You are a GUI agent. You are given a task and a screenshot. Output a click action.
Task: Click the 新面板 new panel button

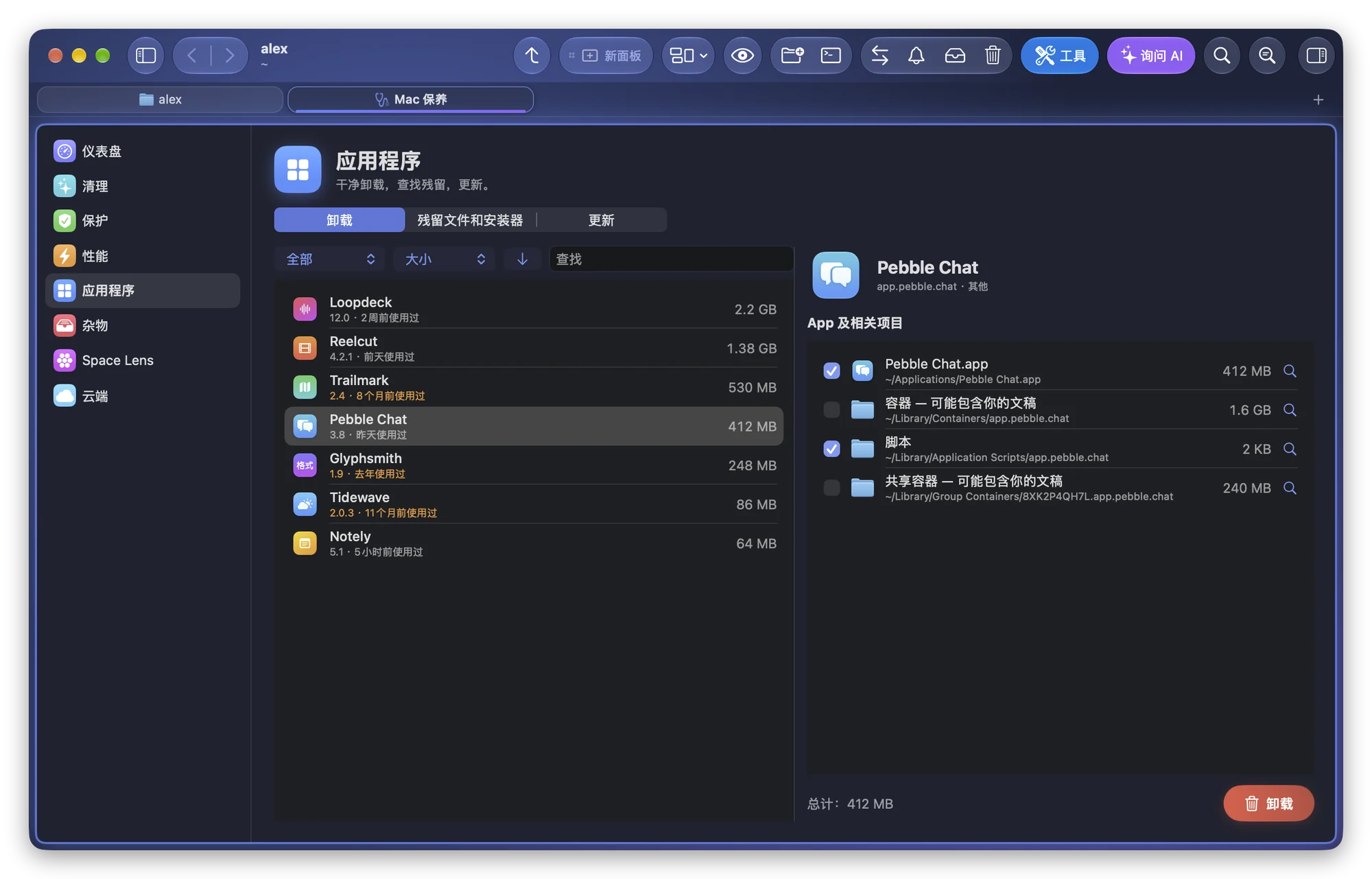606,56
